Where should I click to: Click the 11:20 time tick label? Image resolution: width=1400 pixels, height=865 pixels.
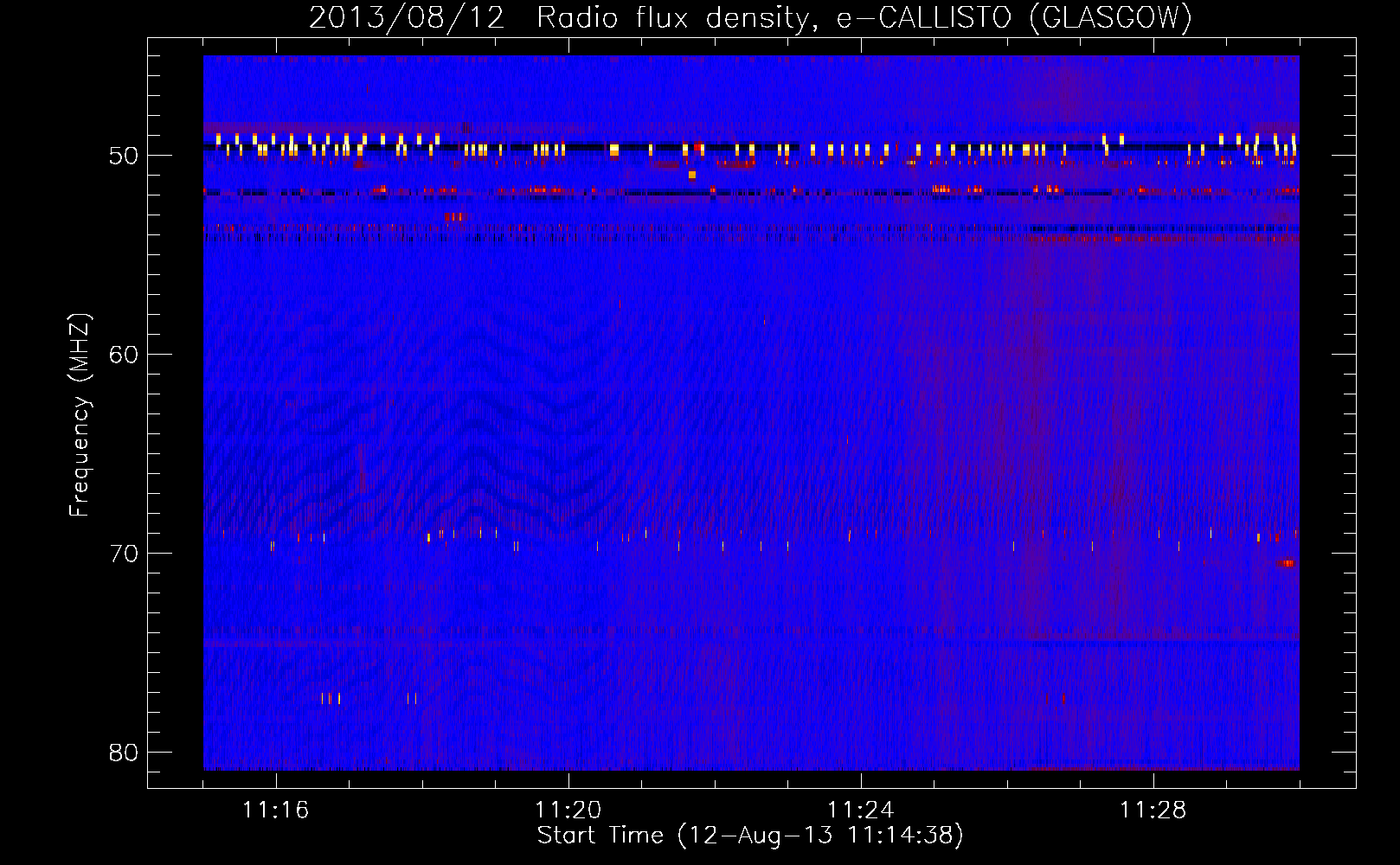(x=568, y=811)
